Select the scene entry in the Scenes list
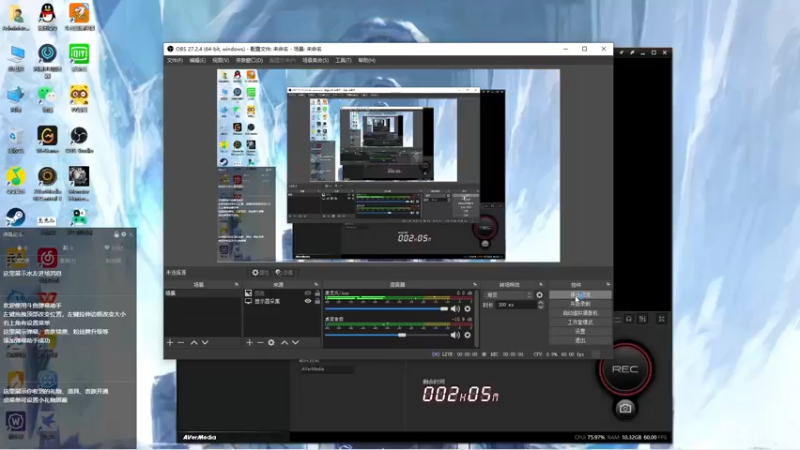The width and height of the screenshot is (800, 450). 203,293
